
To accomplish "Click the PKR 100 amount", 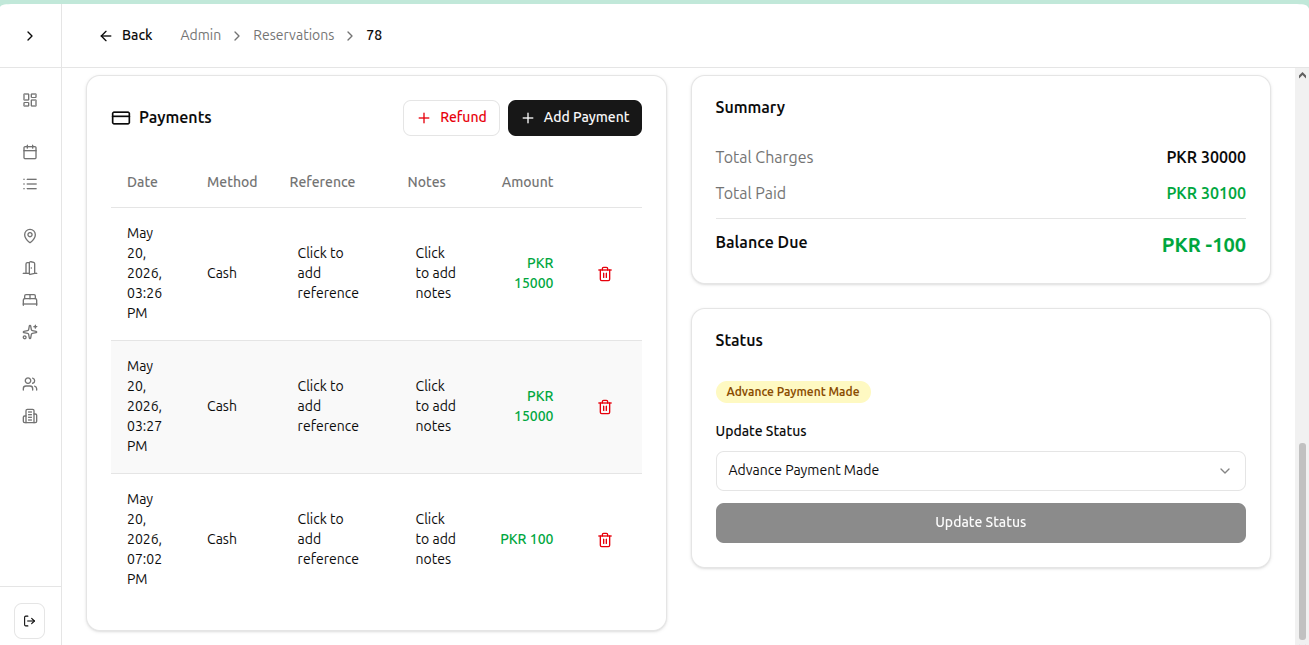I will 527,539.
